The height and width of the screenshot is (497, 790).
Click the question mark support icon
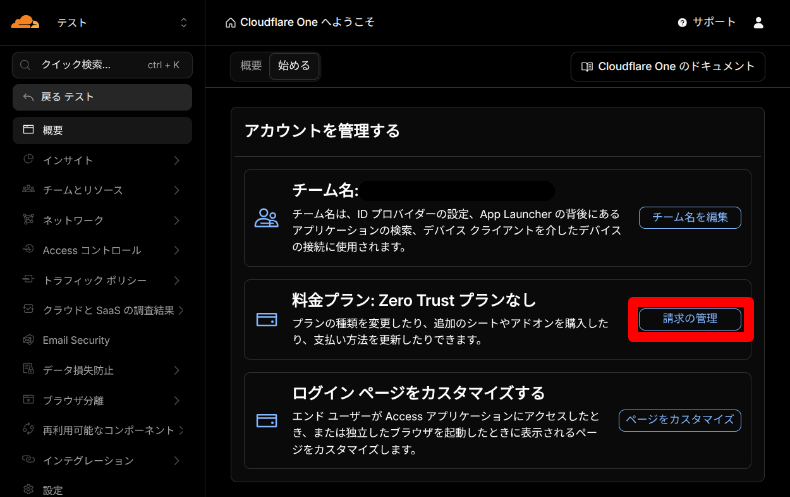point(682,23)
